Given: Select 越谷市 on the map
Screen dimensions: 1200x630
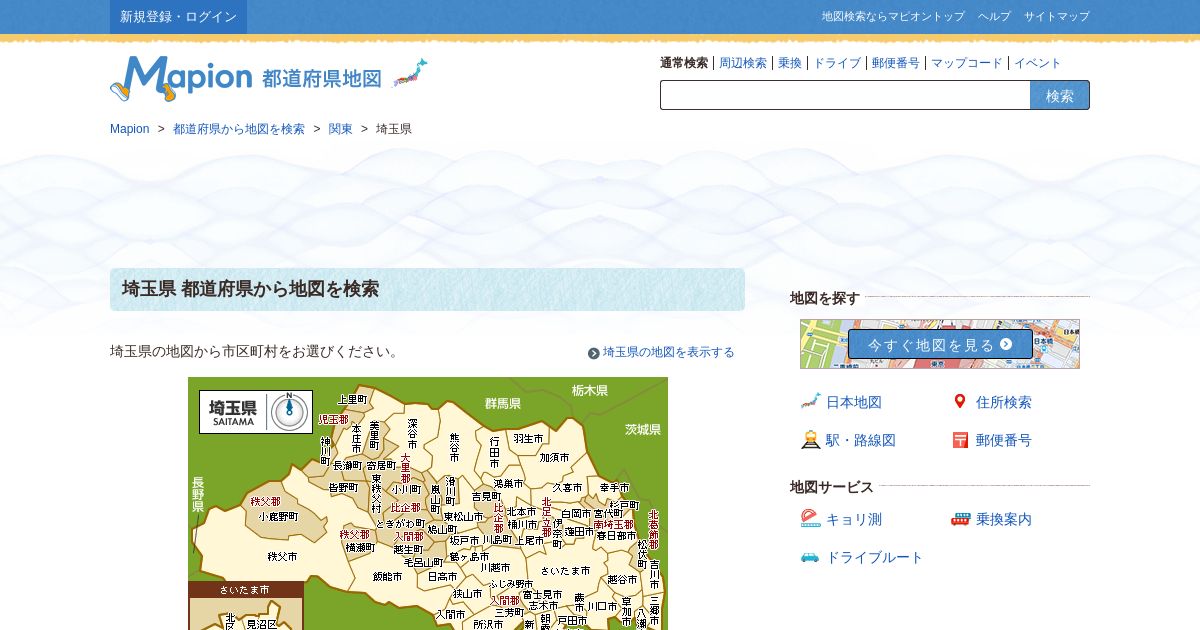Looking at the screenshot, I should click(x=622, y=579).
